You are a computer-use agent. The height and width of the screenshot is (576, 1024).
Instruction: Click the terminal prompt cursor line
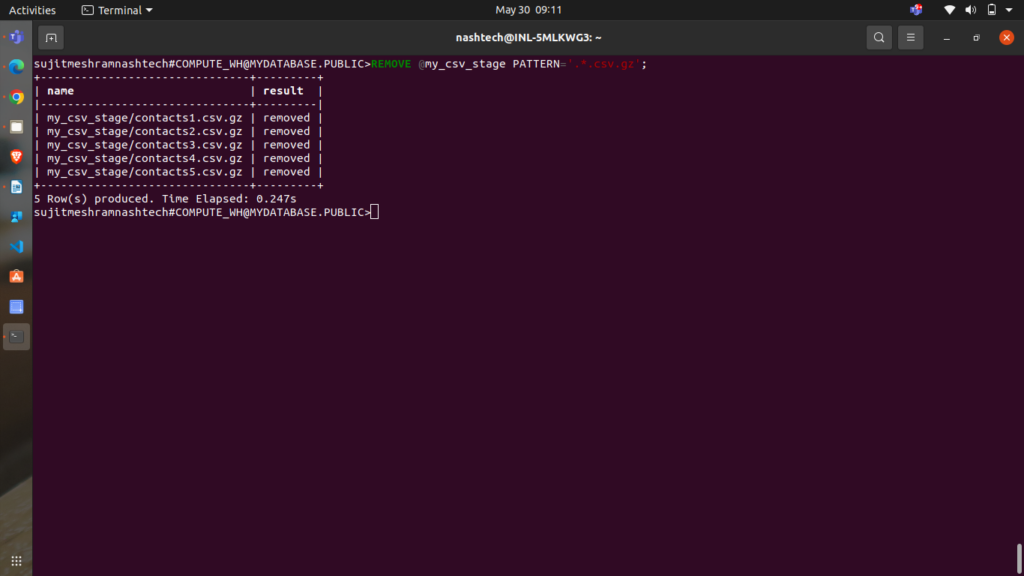coord(374,212)
